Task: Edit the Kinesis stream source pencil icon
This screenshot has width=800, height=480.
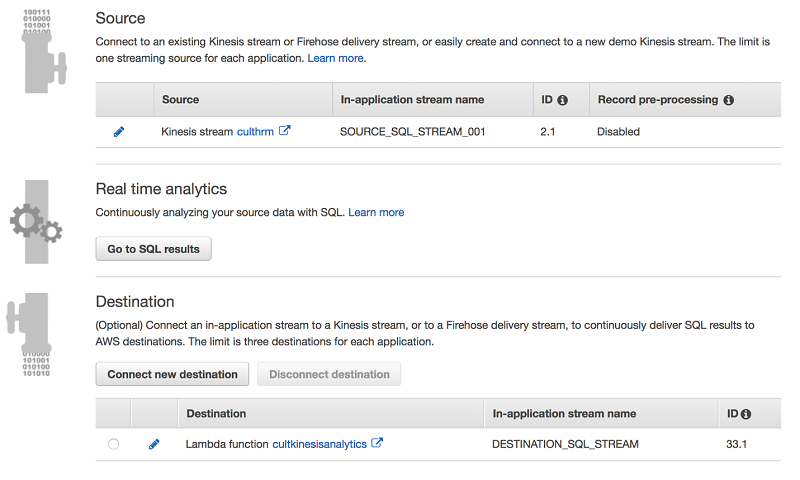Action: [119, 132]
